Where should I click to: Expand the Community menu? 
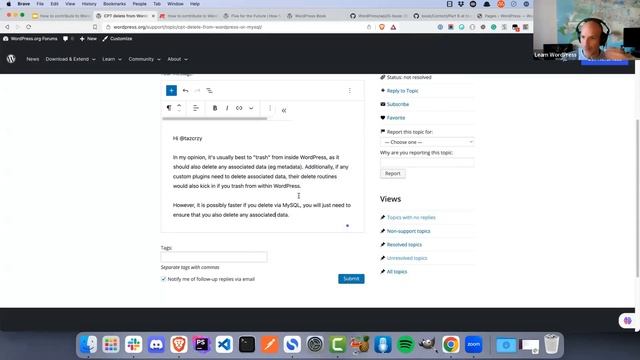(144, 59)
